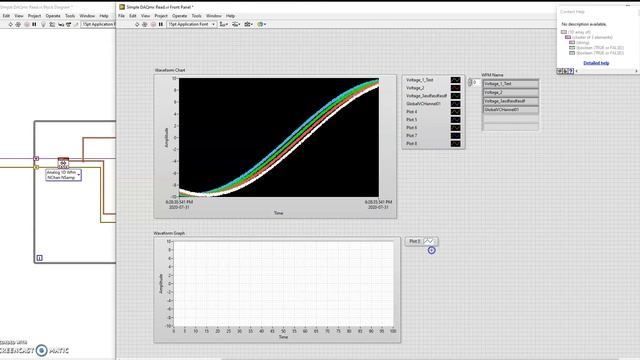Click the WFM Name array index stepper

[x=470, y=82]
